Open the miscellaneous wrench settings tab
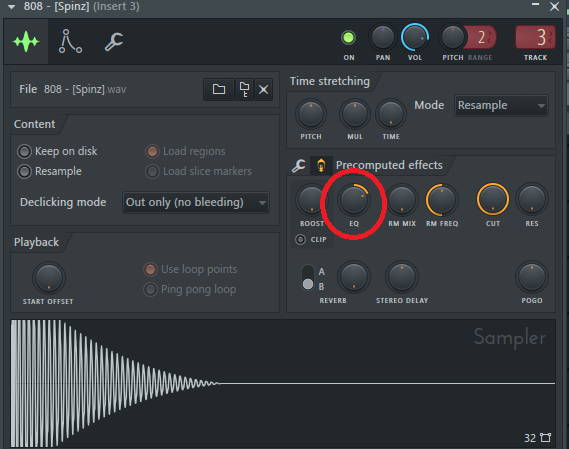The width and height of the screenshot is (569, 449). (x=114, y=42)
